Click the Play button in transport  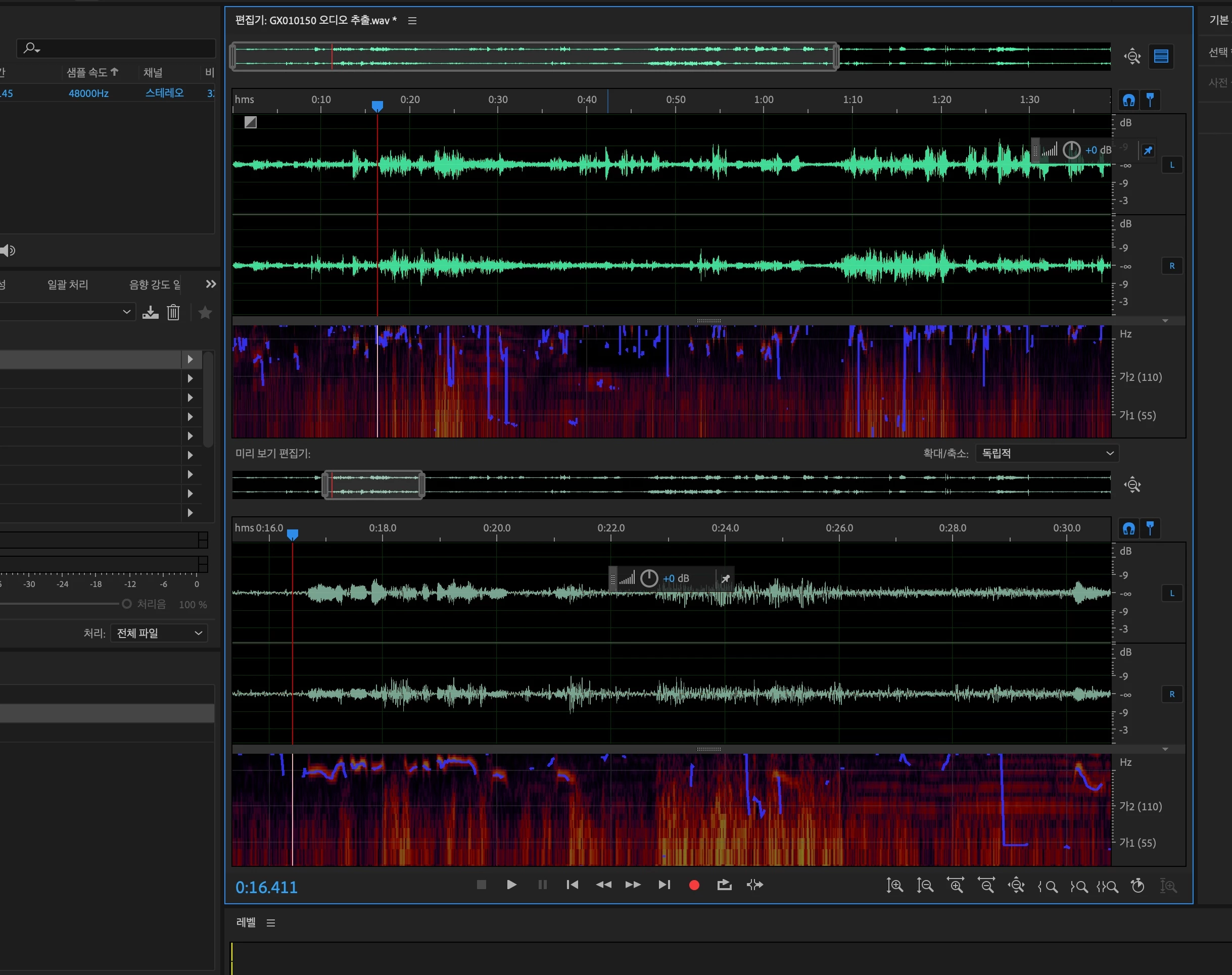click(x=511, y=885)
